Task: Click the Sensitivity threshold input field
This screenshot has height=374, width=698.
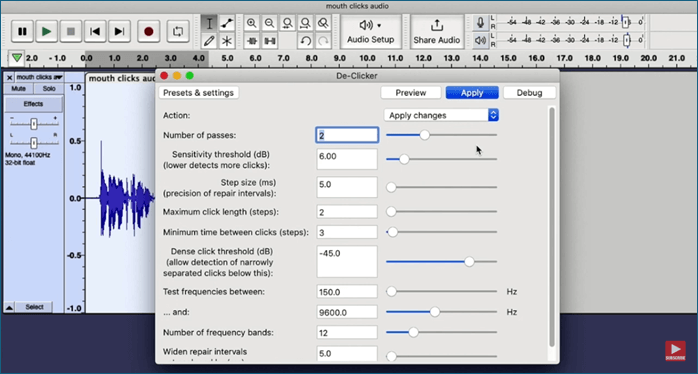Action: click(347, 159)
